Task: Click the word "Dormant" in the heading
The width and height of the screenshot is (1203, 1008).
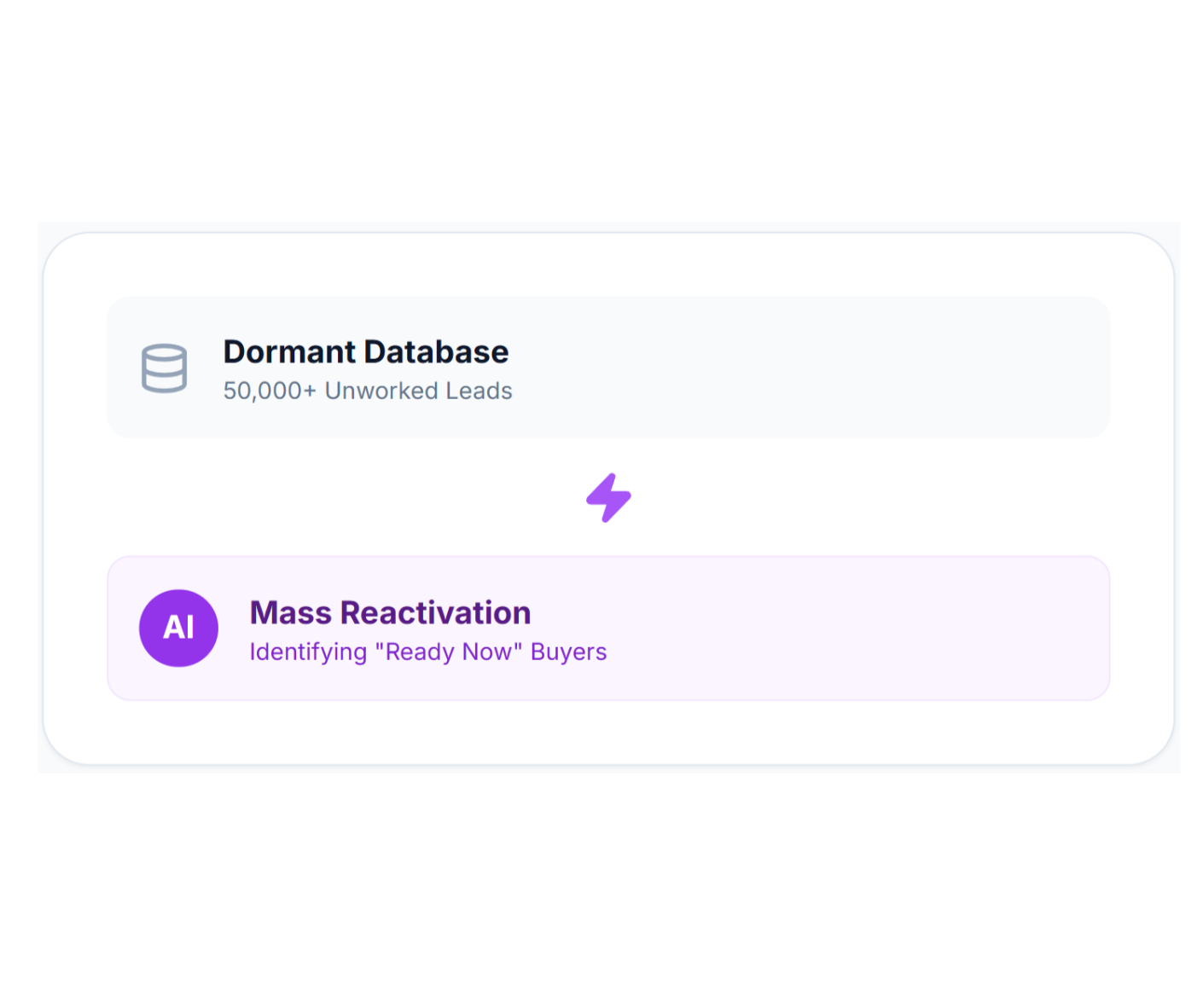Action: [x=289, y=352]
